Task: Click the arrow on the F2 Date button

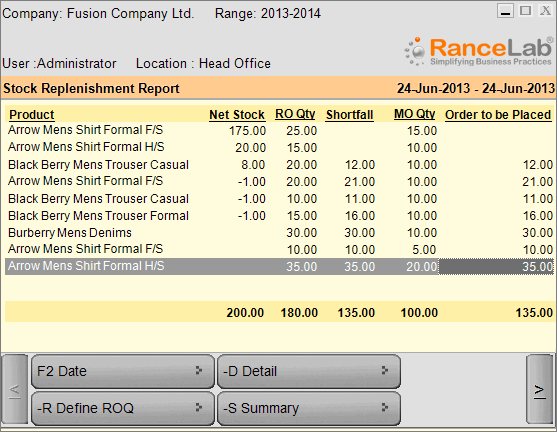Action: point(199,371)
